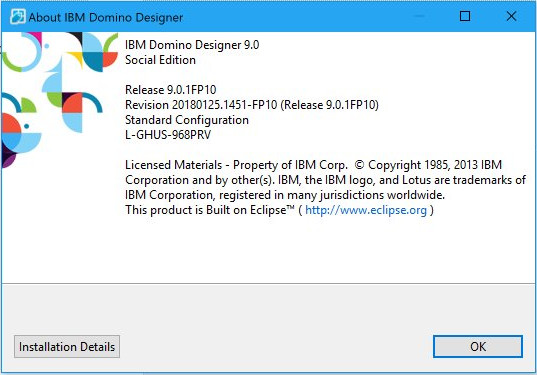Open Installation Details
The width and height of the screenshot is (537, 375).
[x=67, y=347]
